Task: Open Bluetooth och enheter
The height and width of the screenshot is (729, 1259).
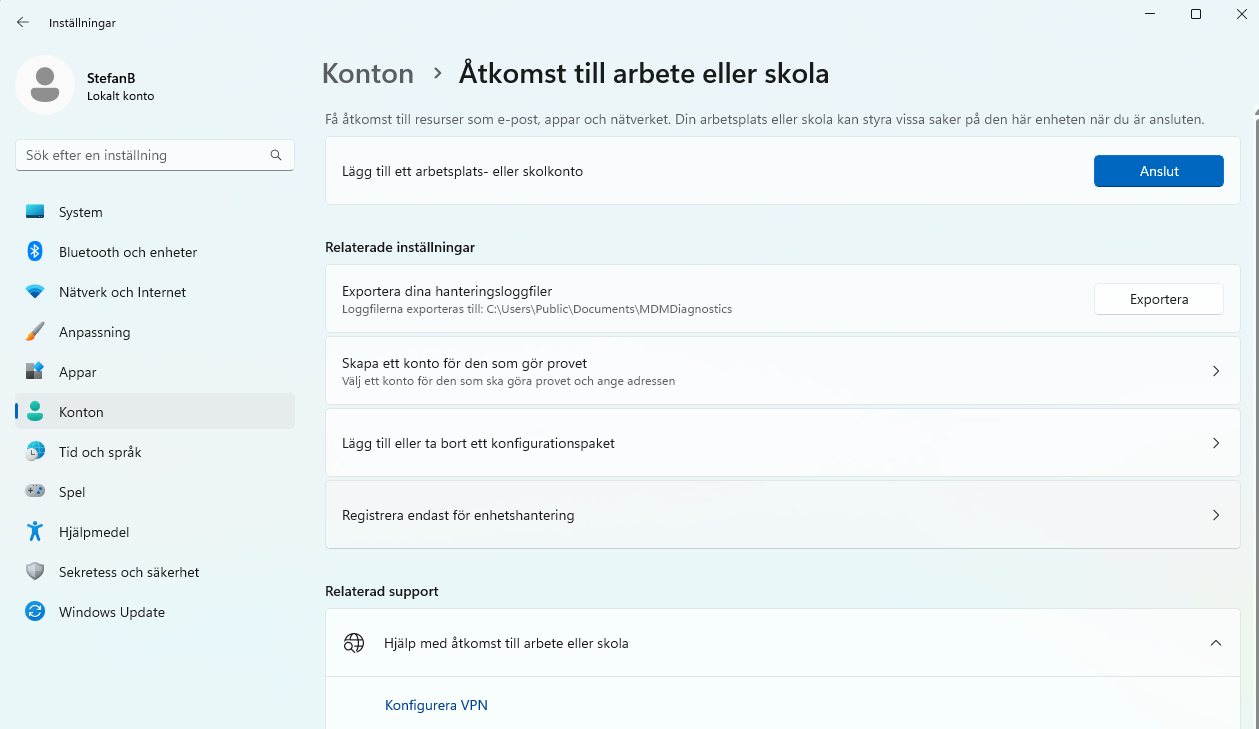Action: [x=155, y=252]
